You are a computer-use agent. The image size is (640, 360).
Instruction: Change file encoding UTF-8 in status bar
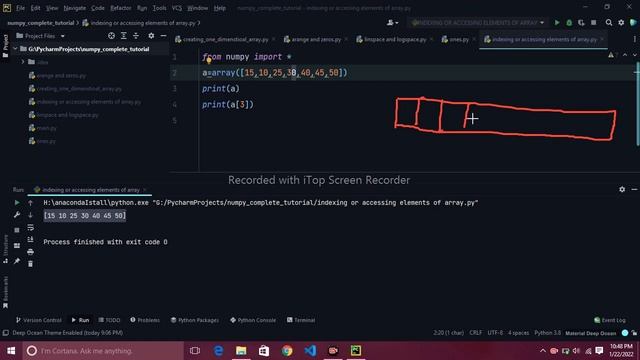pyautogui.click(x=495, y=333)
